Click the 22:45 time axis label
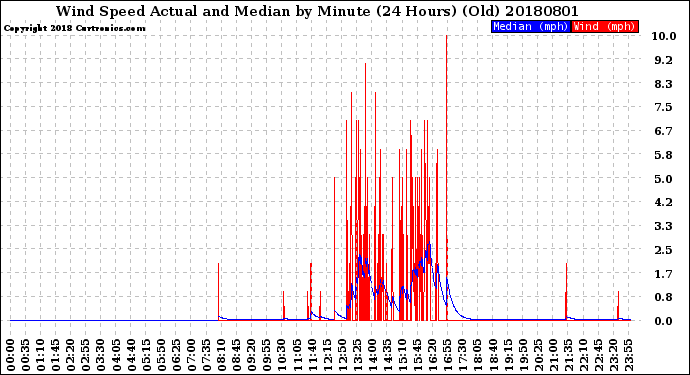This screenshot has height=375, width=690. point(598,355)
